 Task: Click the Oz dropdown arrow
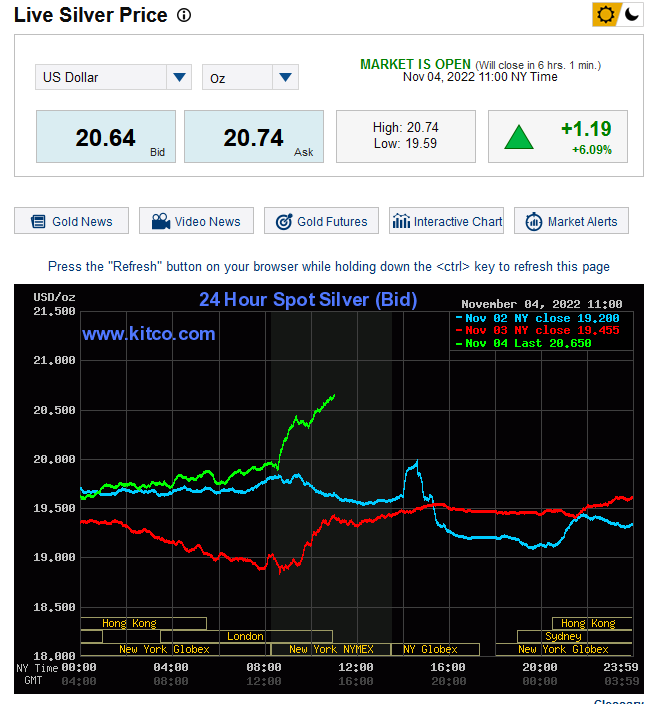click(285, 77)
